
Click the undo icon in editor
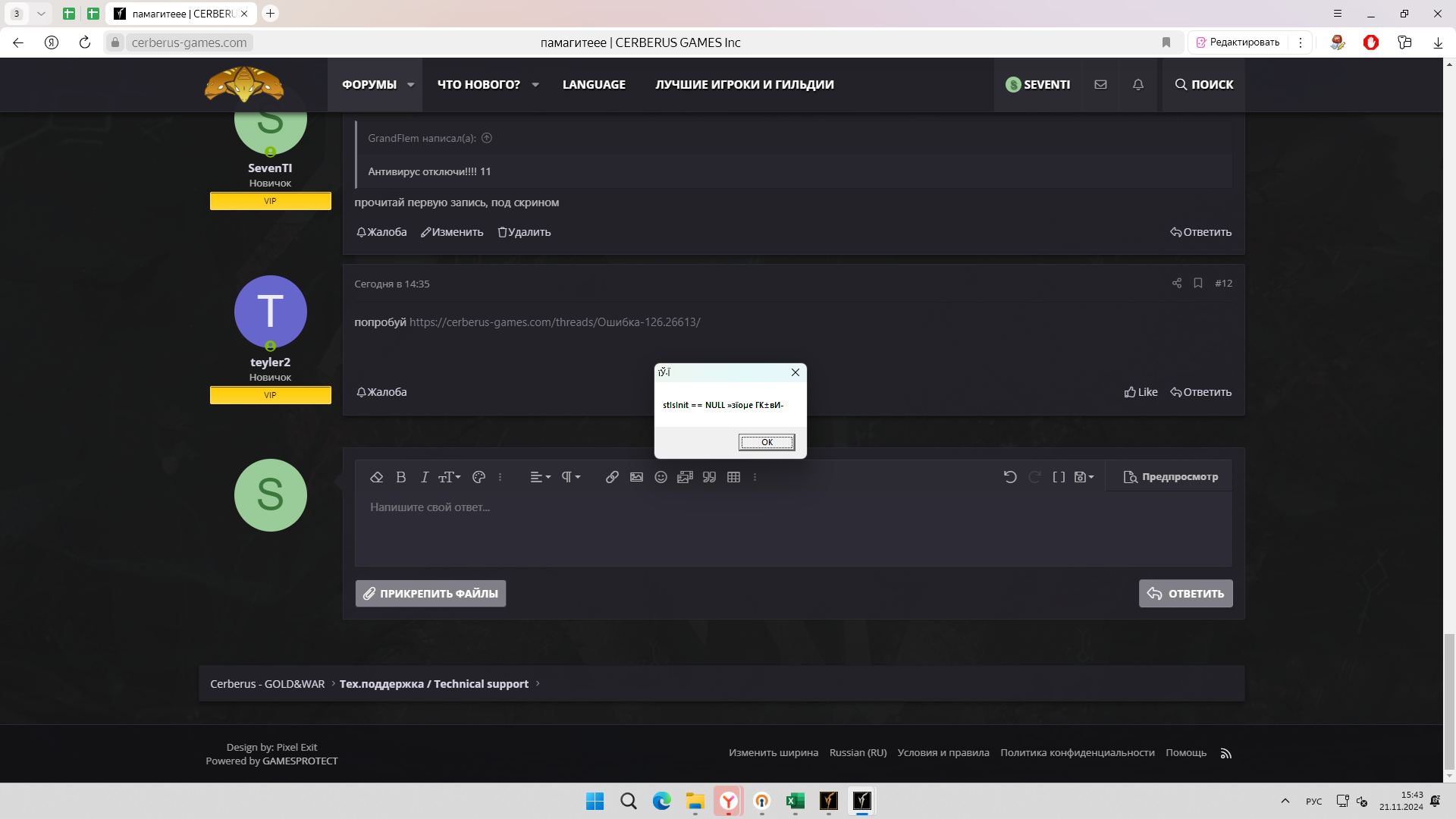tap(1010, 477)
